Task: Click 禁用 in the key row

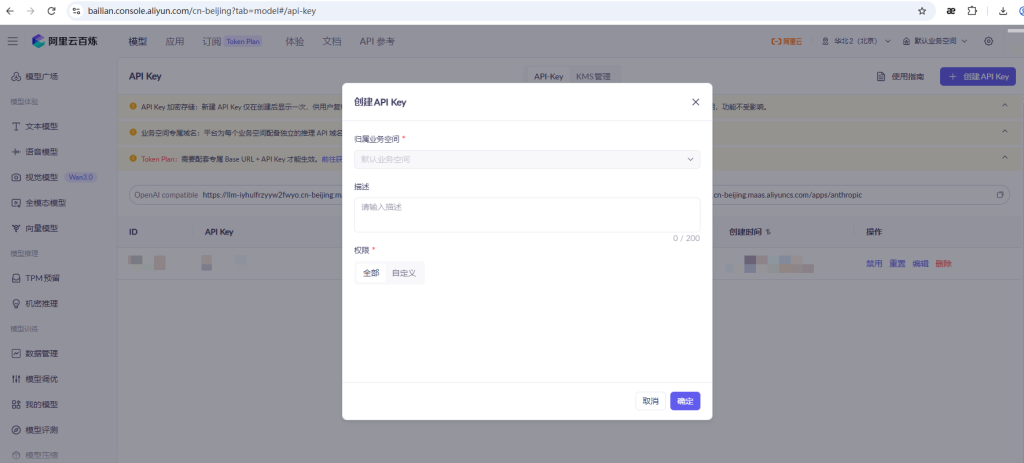Action: point(874,263)
